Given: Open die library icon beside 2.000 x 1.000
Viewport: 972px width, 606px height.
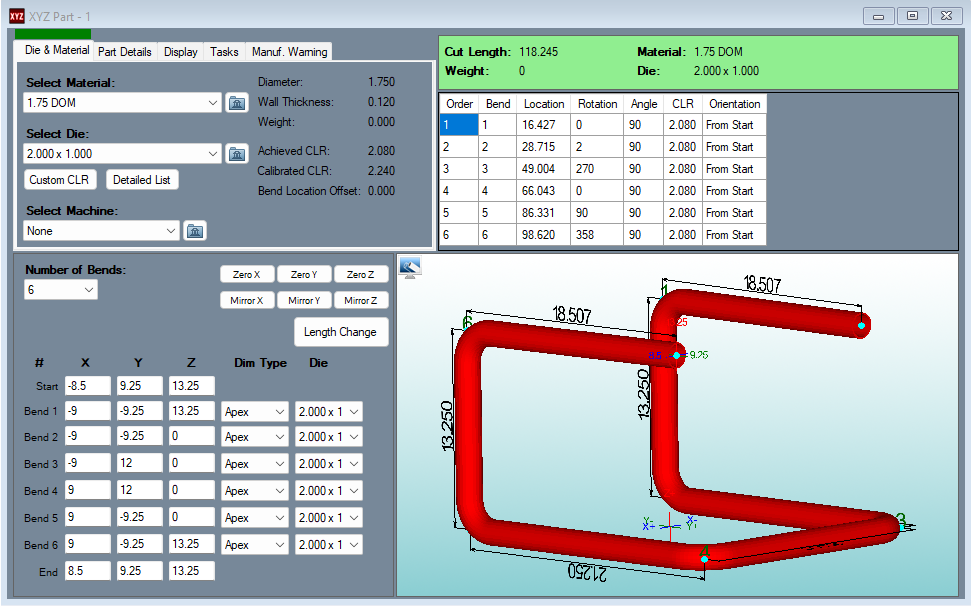Looking at the screenshot, I should click(x=236, y=154).
